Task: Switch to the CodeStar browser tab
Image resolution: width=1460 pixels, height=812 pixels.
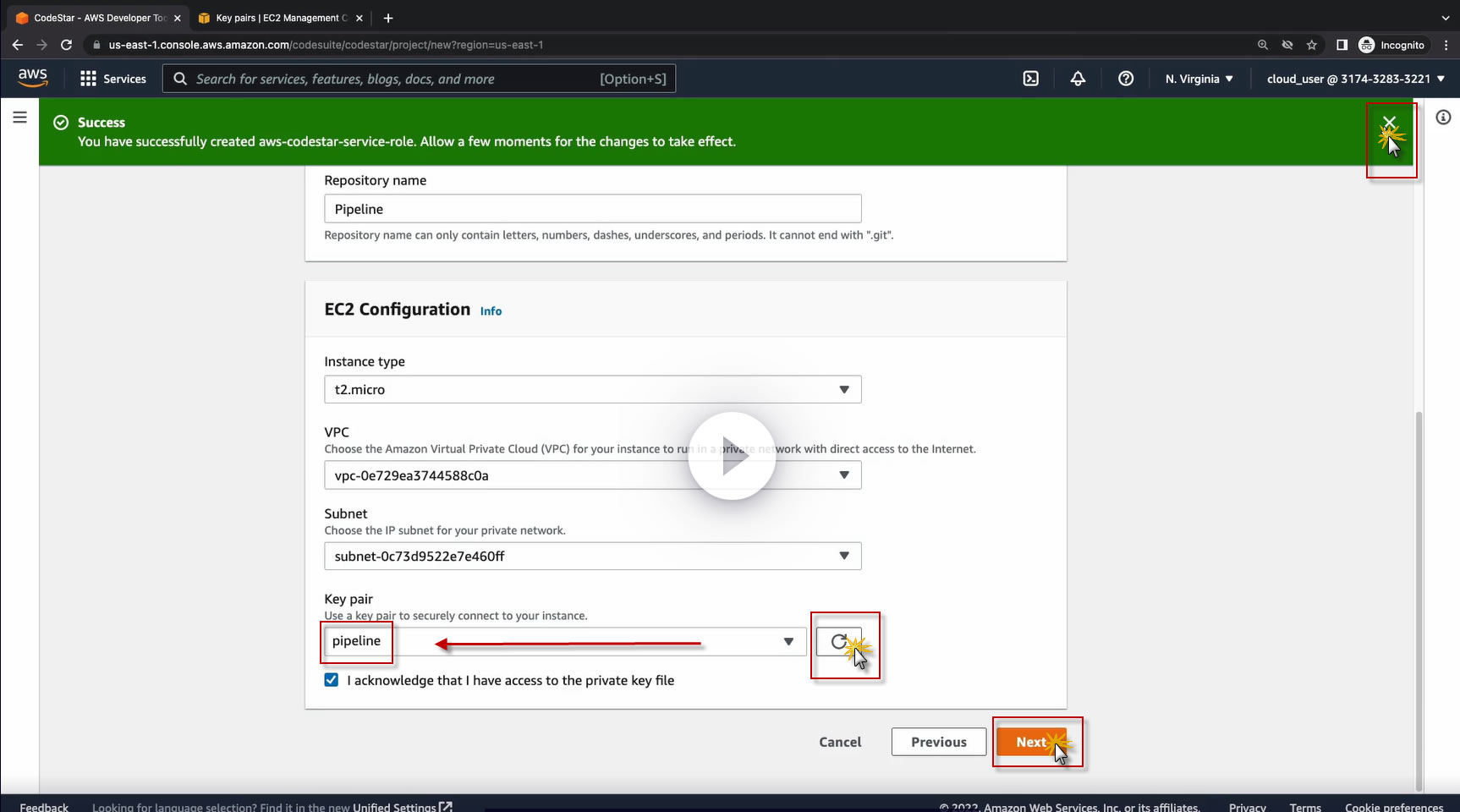Action: coord(99,18)
